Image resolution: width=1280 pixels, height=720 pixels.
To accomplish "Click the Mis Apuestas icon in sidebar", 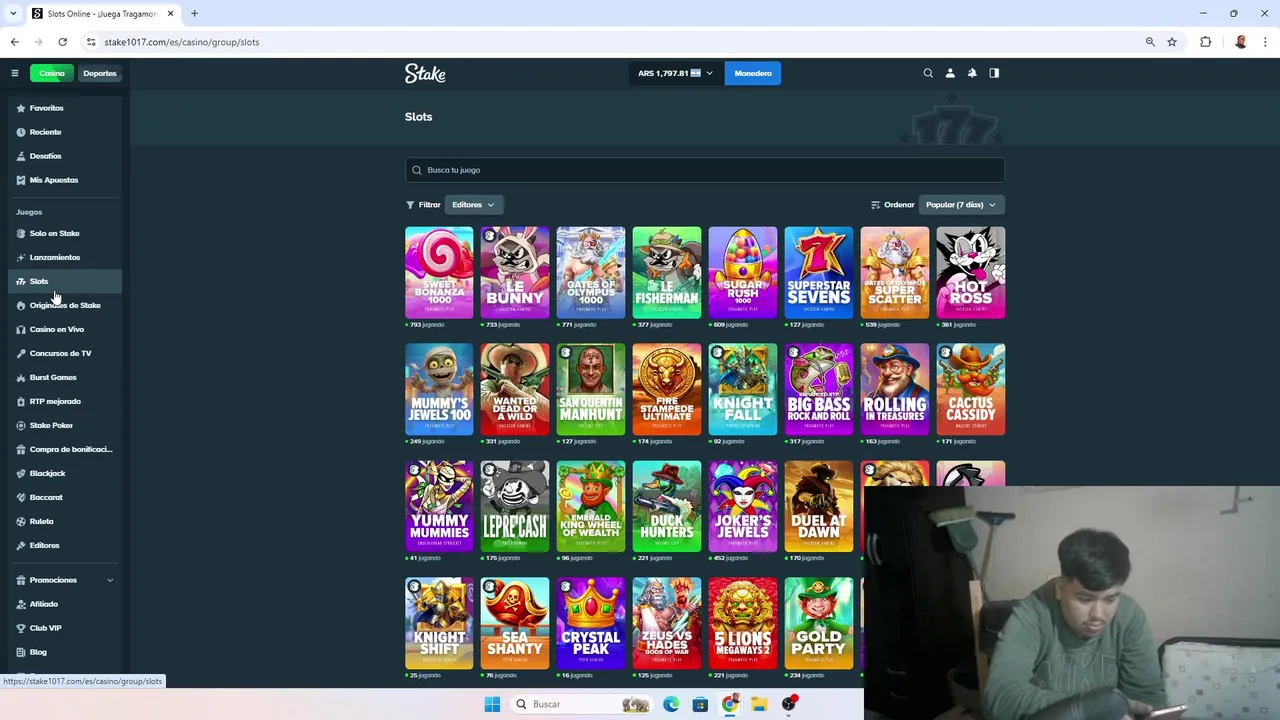I will tap(21, 180).
